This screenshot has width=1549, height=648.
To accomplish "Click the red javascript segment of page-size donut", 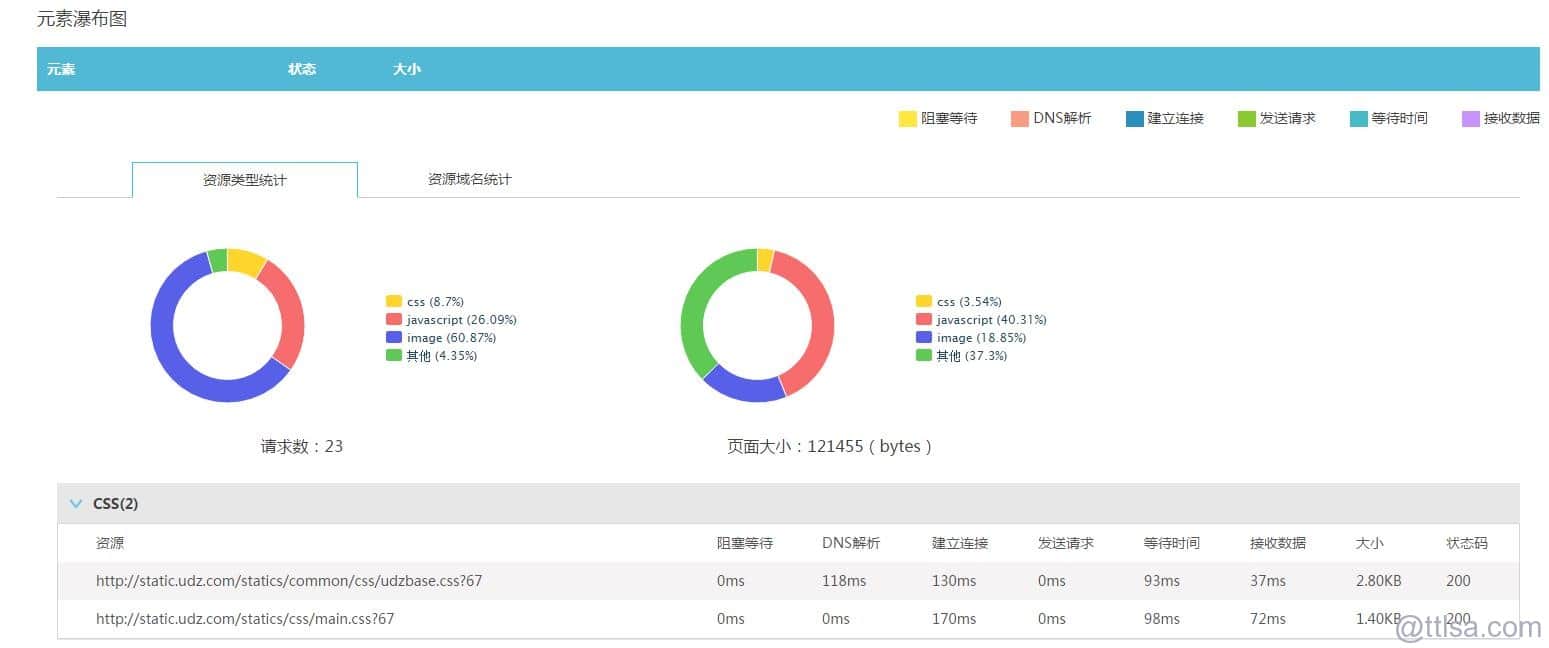I will [818, 330].
